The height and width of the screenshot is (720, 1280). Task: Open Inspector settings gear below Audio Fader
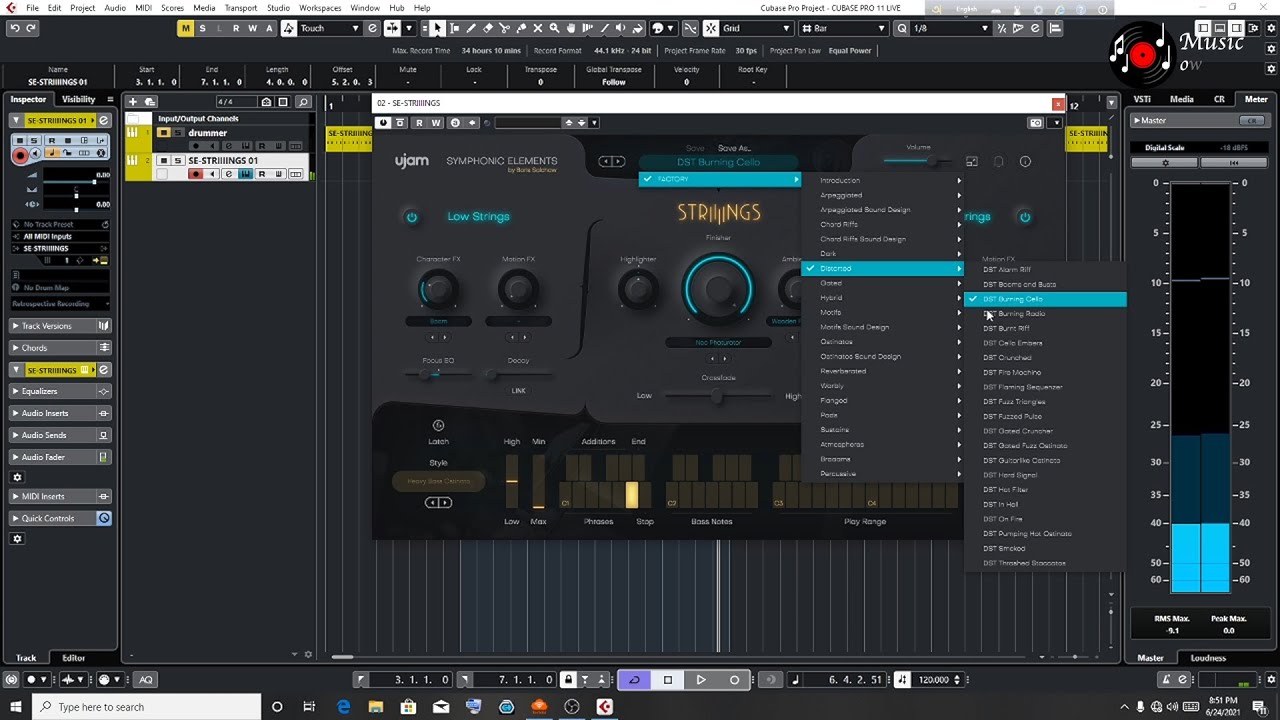click(17, 477)
